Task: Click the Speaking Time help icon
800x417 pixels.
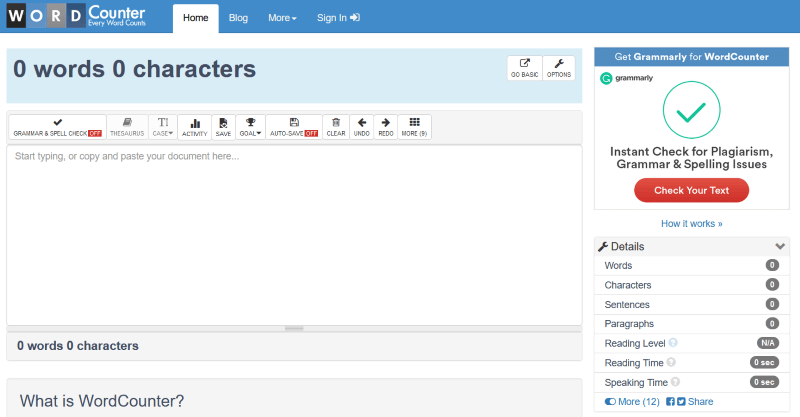Action: pos(675,382)
